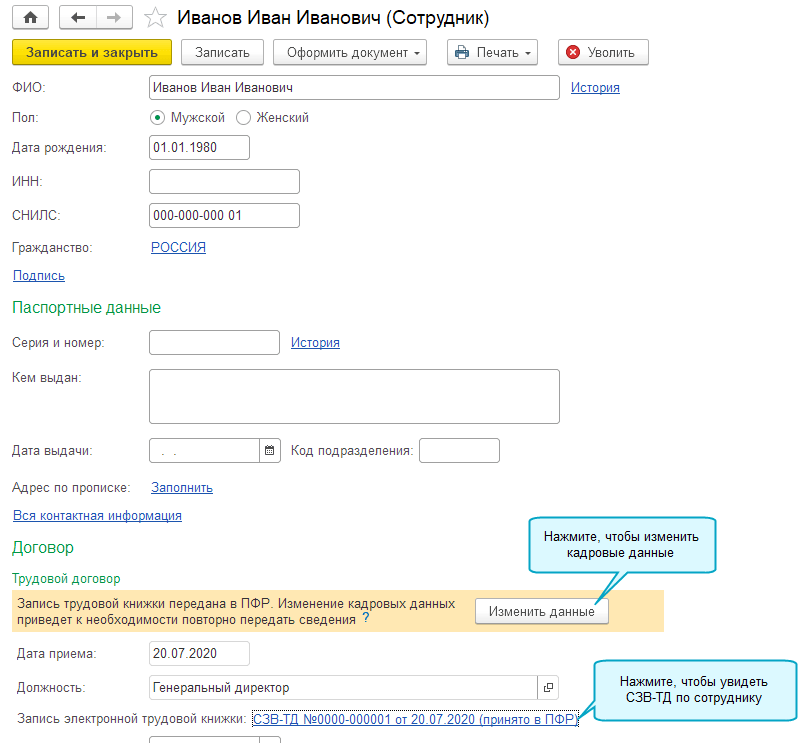This screenshot has width=812, height=743.
Task: Open the Печать dropdown menu
Action: (491, 52)
